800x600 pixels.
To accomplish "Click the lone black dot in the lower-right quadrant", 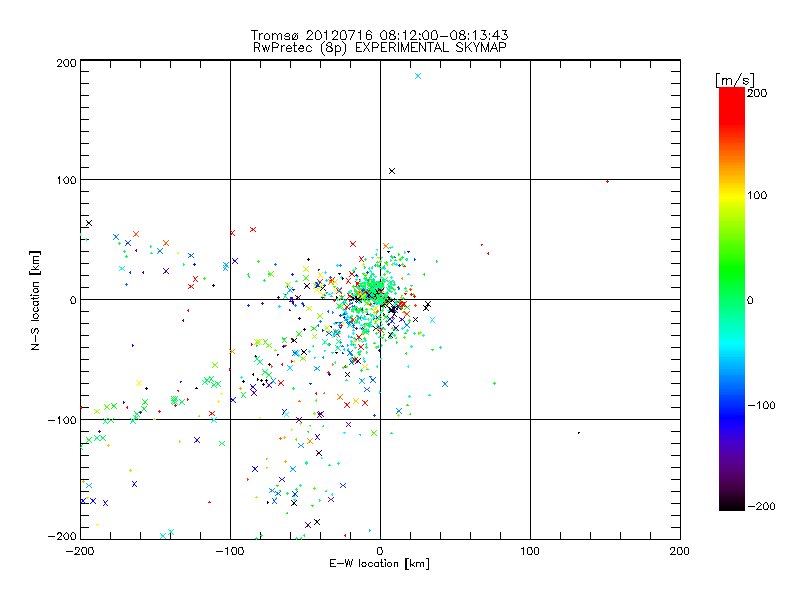I will (x=579, y=433).
